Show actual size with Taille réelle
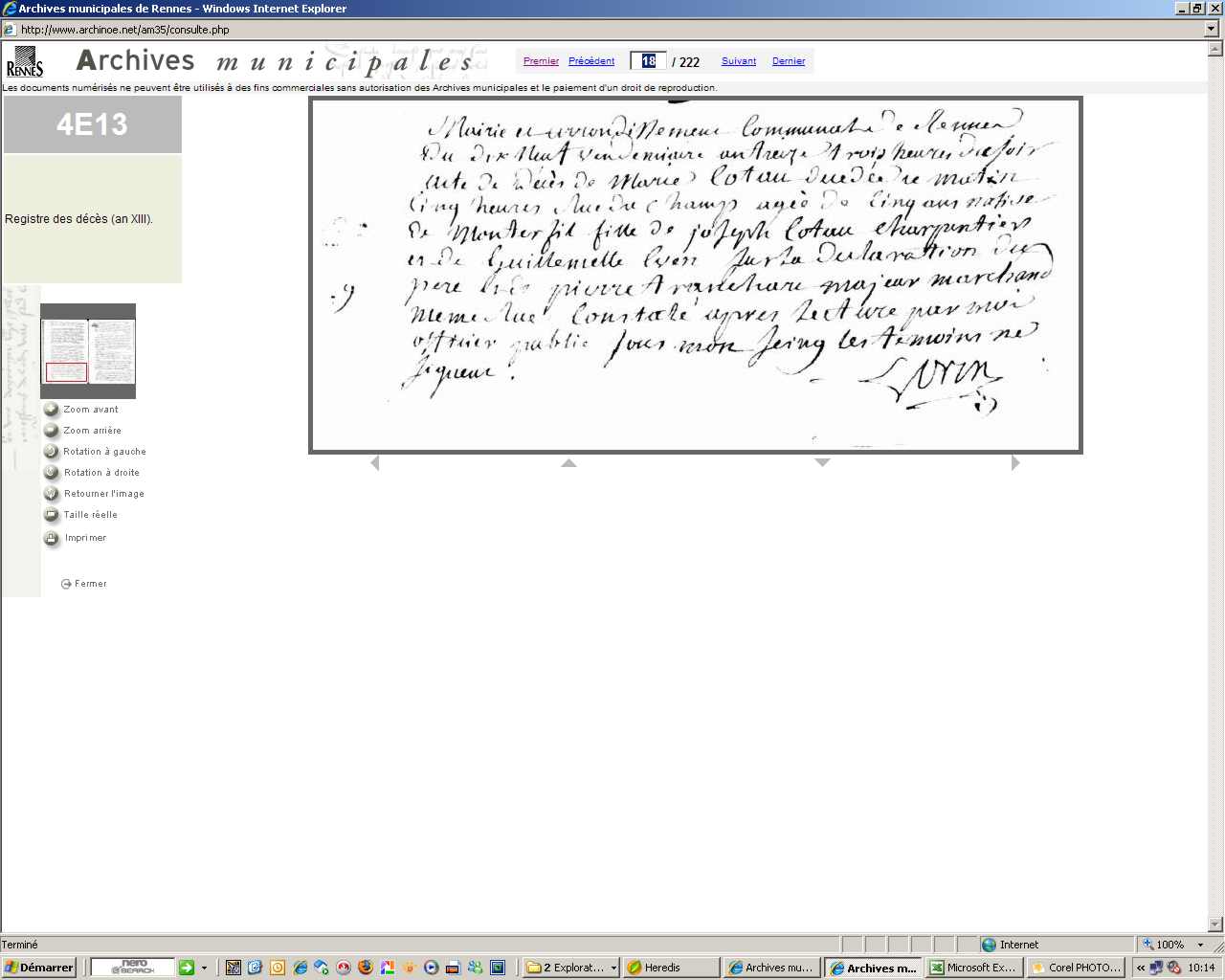This screenshot has width=1225, height=980. pos(52,515)
